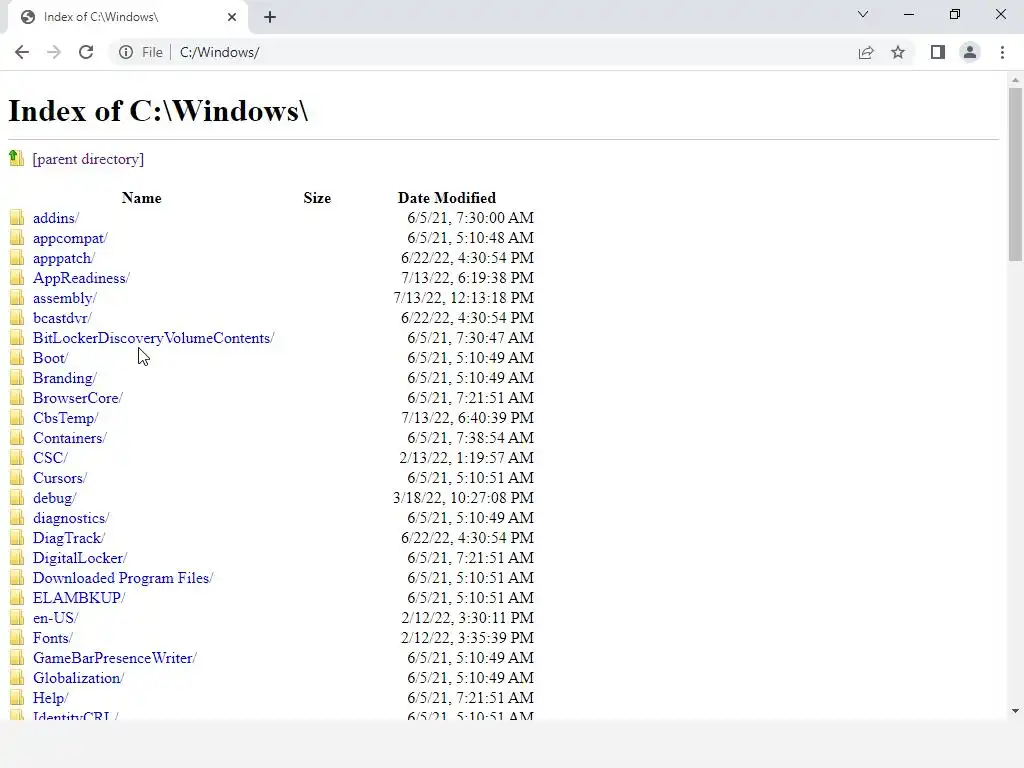Minimize the Chrome window
Viewport: 1024px width, 768px height.
click(908, 14)
